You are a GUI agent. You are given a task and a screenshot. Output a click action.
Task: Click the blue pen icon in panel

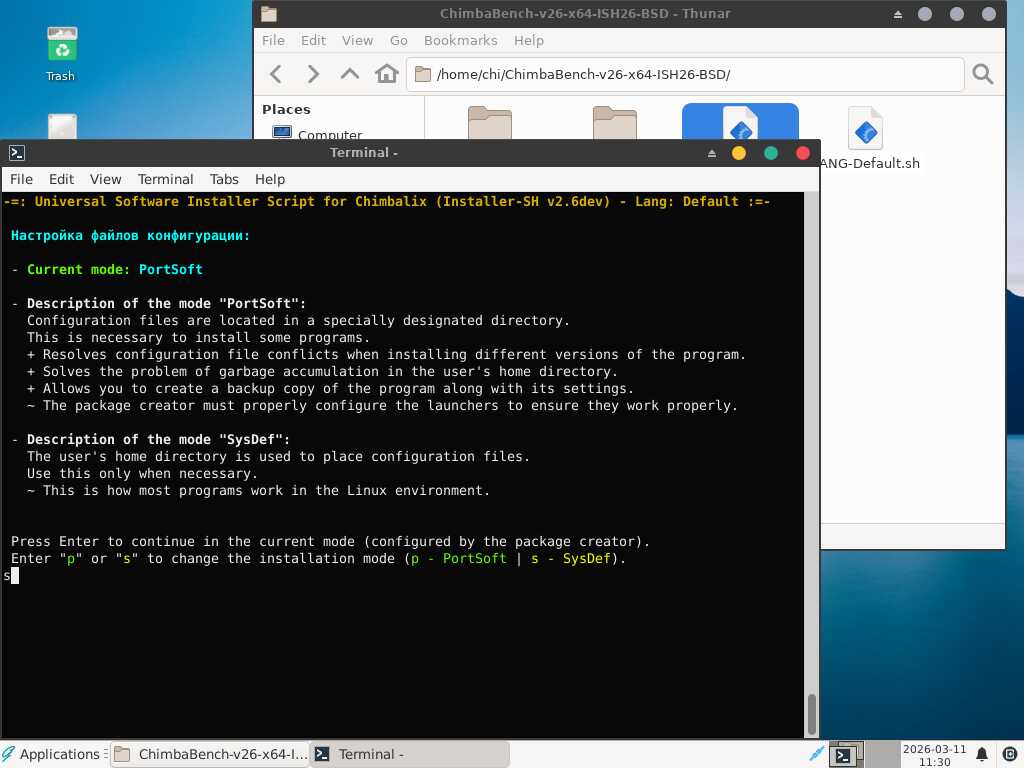point(816,754)
